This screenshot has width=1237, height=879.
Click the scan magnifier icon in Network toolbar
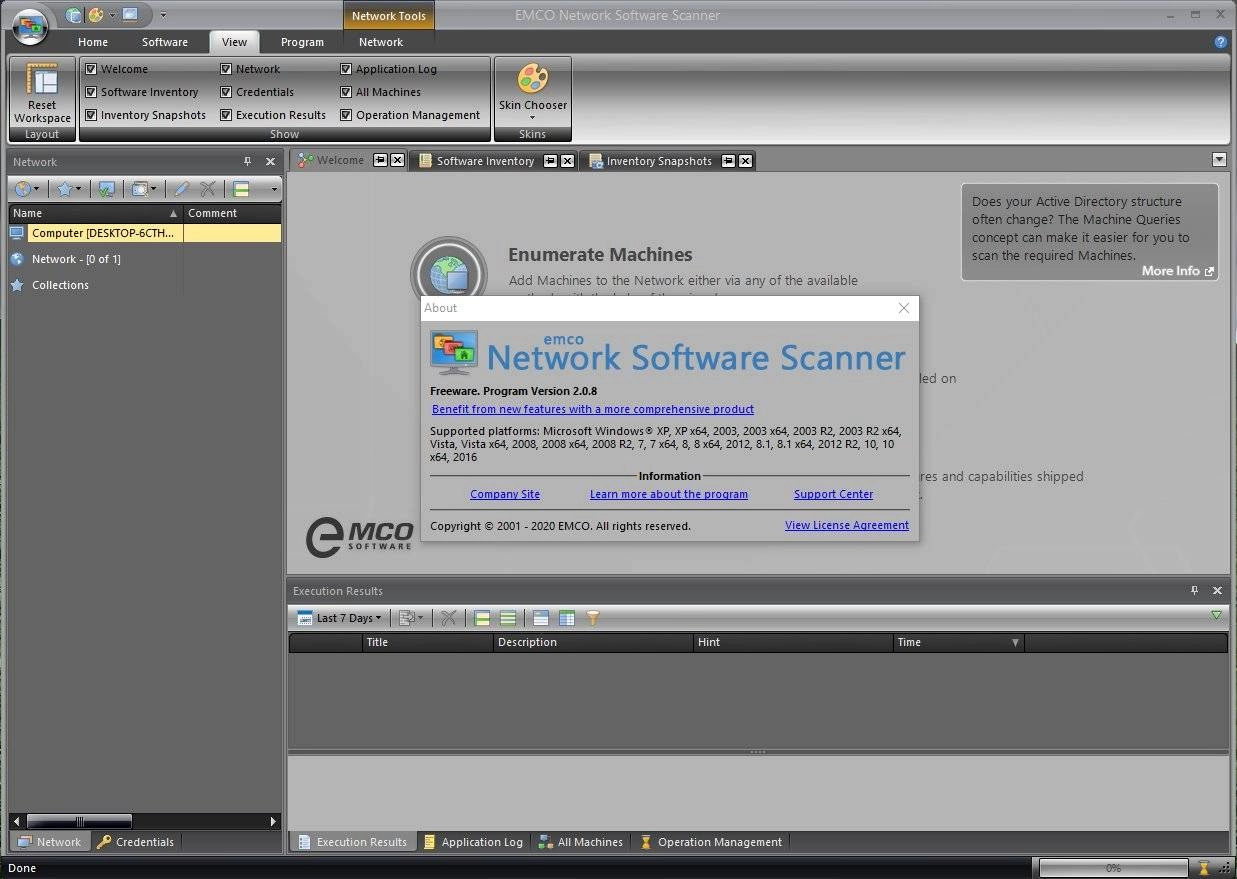[140, 189]
